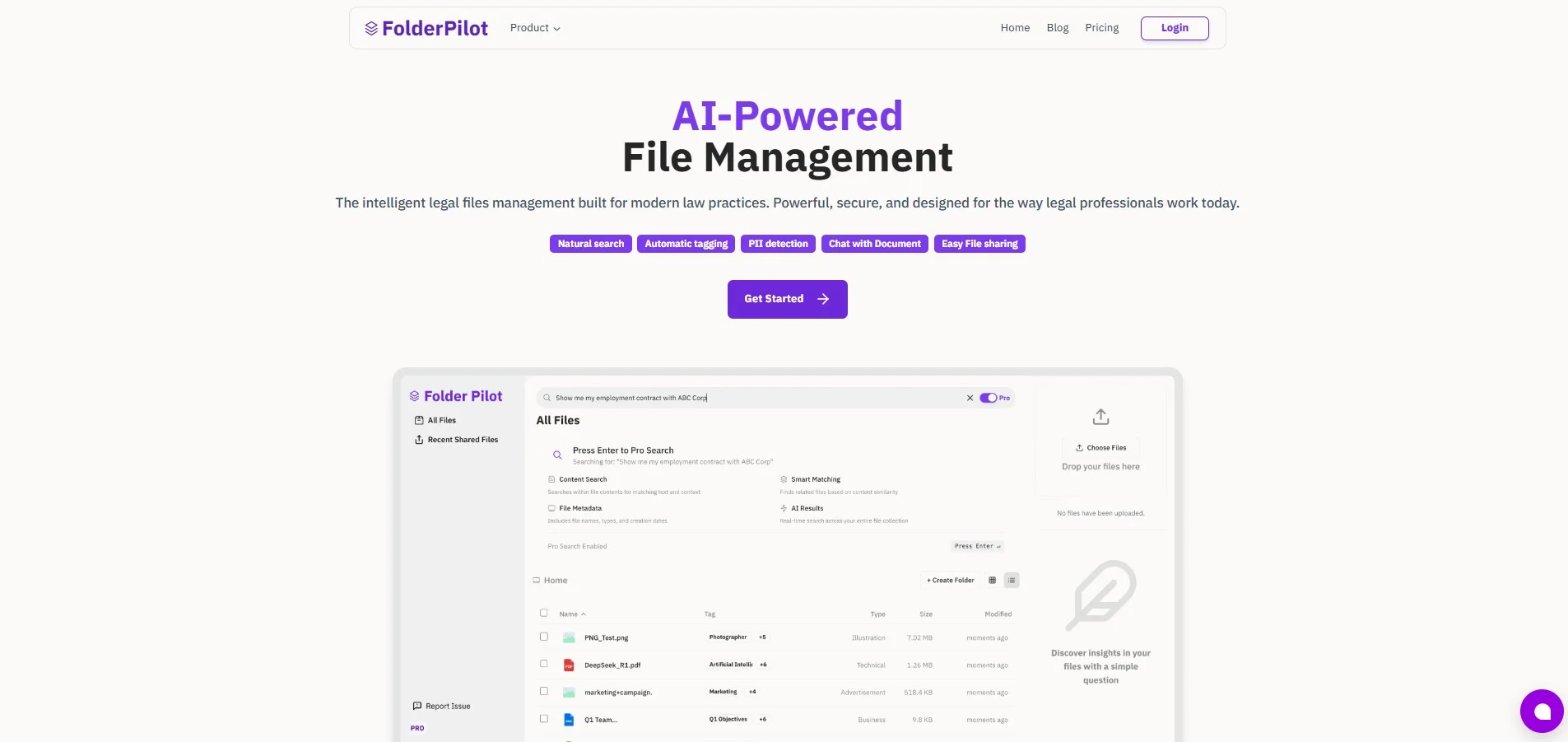Image resolution: width=1568 pixels, height=742 pixels.
Task: Click the Recent Shared Files sidebar icon
Action: (x=419, y=439)
